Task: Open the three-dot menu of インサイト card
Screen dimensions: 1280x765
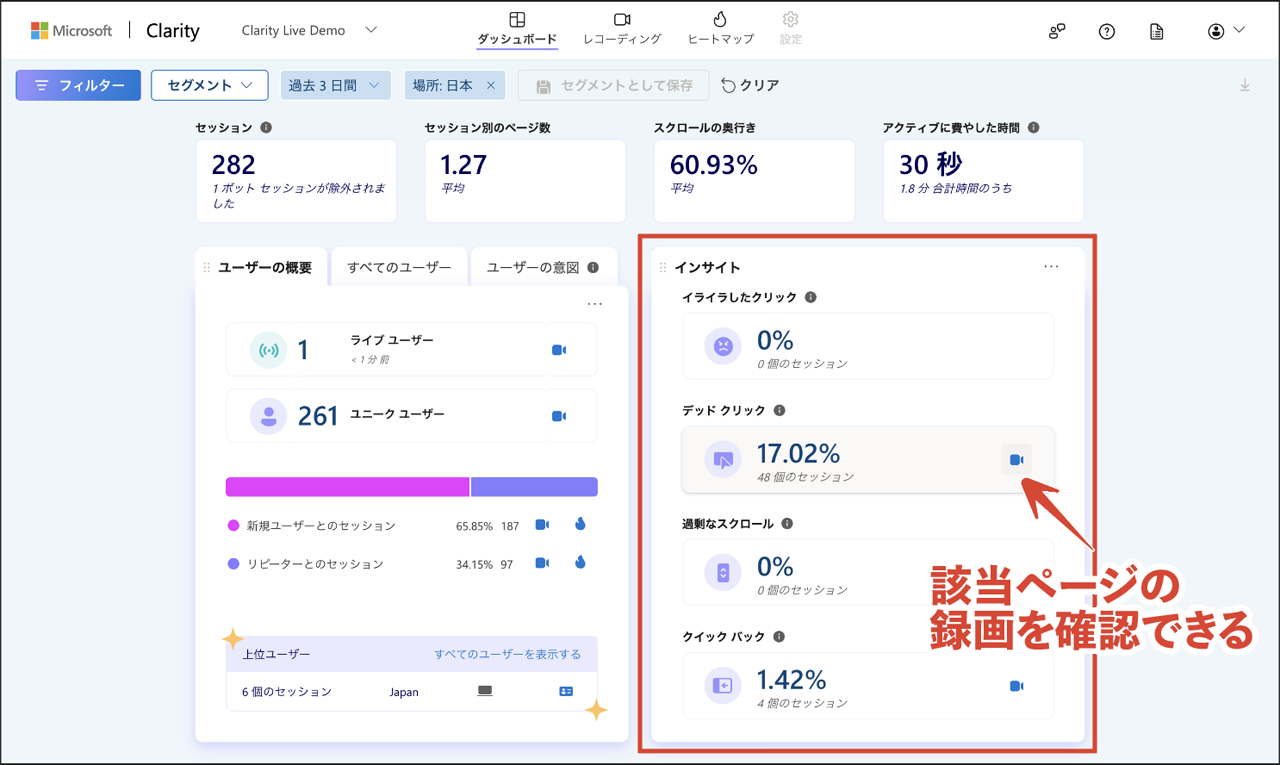Action: 1051,266
